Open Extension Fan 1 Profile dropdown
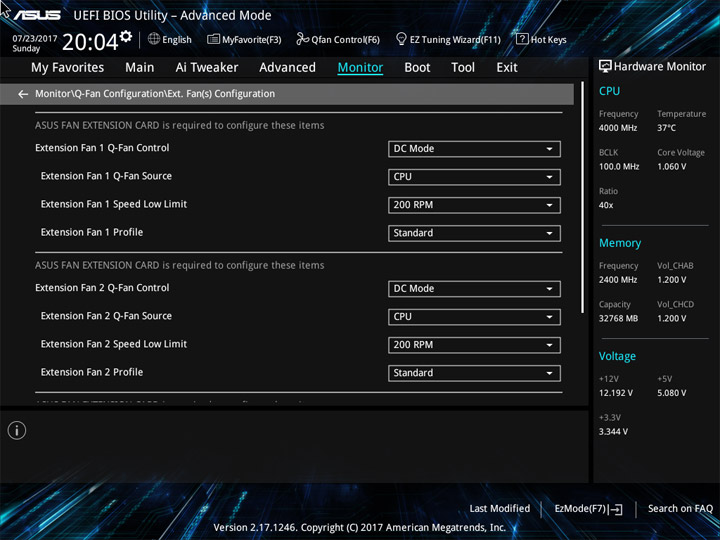The height and width of the screenshot is (540, 720). 474,233
